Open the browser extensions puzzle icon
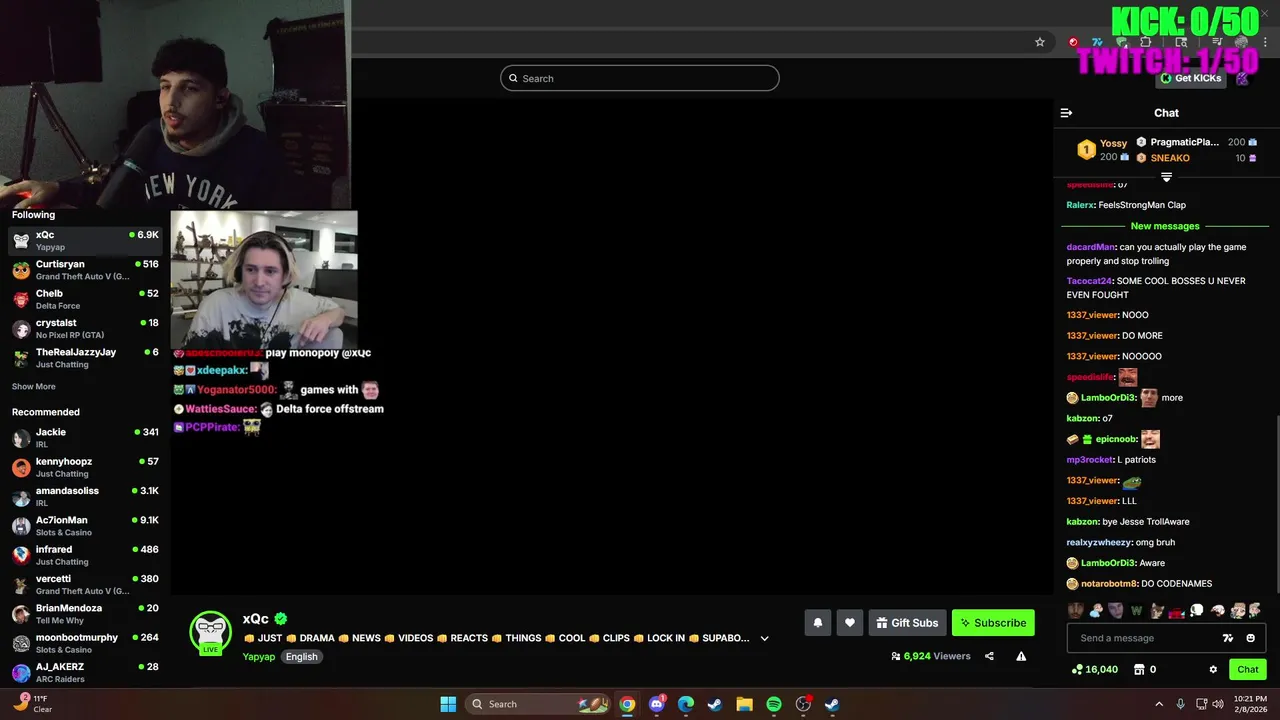The height and width of the screenshot is (720, 1280). [x=1145, y=42]
